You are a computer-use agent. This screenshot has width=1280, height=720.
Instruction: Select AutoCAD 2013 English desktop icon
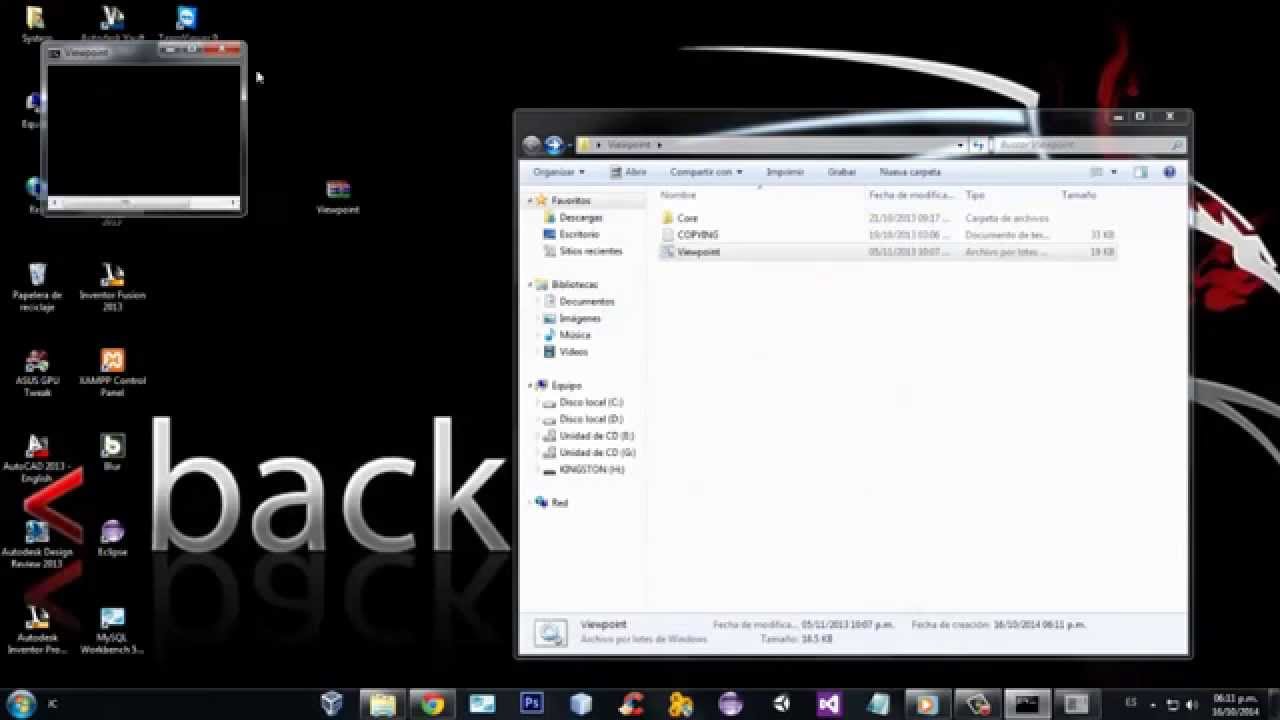pos(37,458)
